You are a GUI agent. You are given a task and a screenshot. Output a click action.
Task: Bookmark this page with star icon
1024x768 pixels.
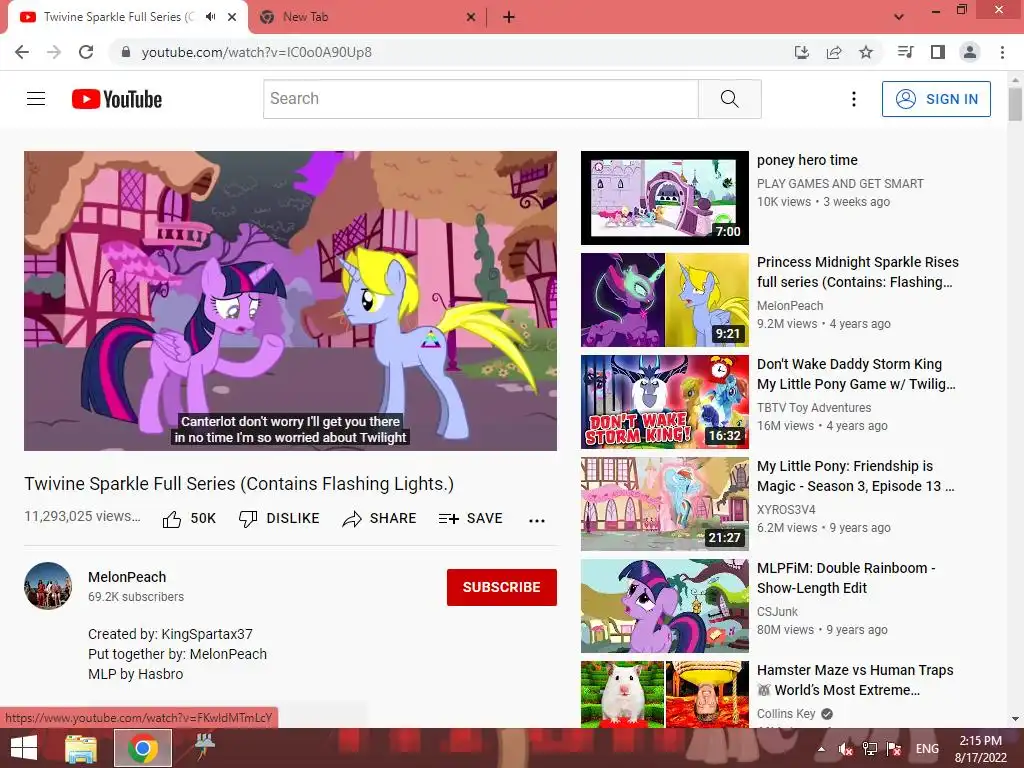click(x=866, y=52)
